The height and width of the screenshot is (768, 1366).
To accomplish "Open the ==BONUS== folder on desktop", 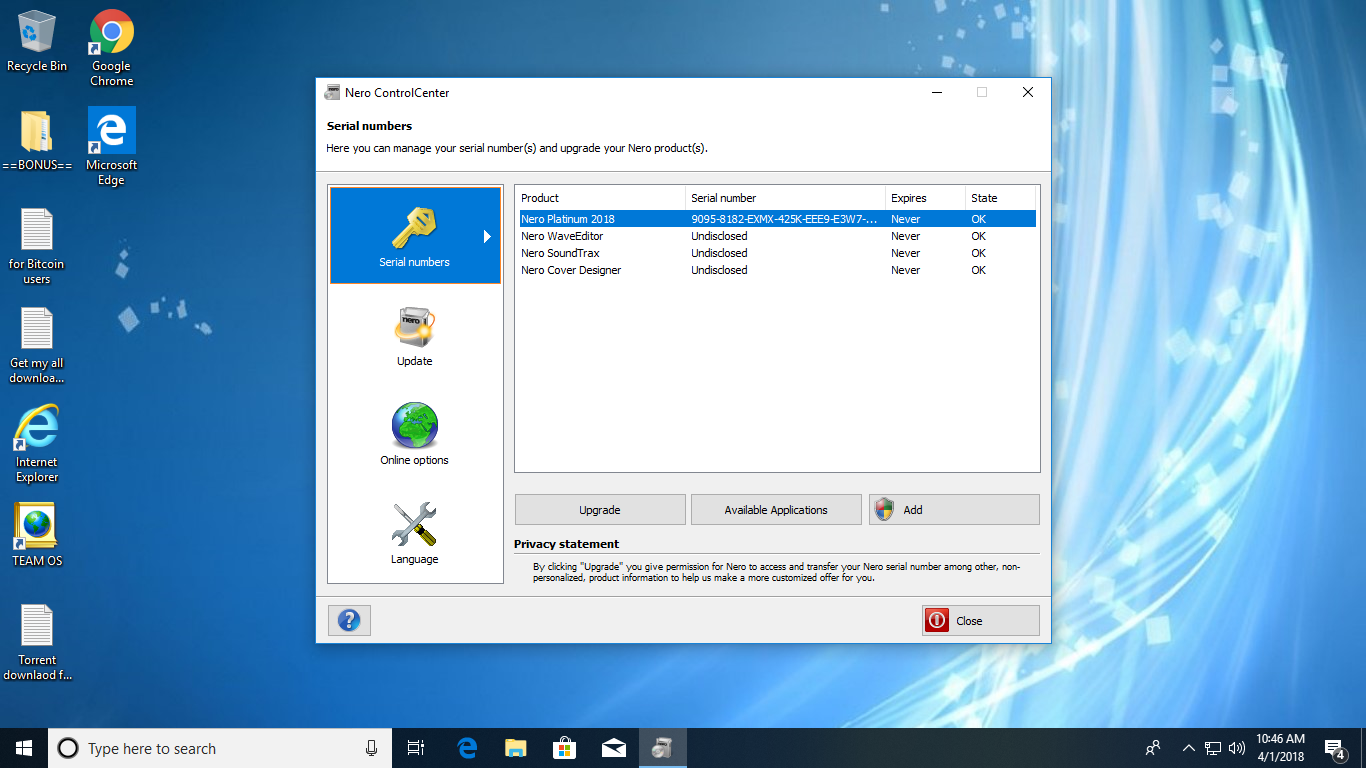I will [37, 140].
